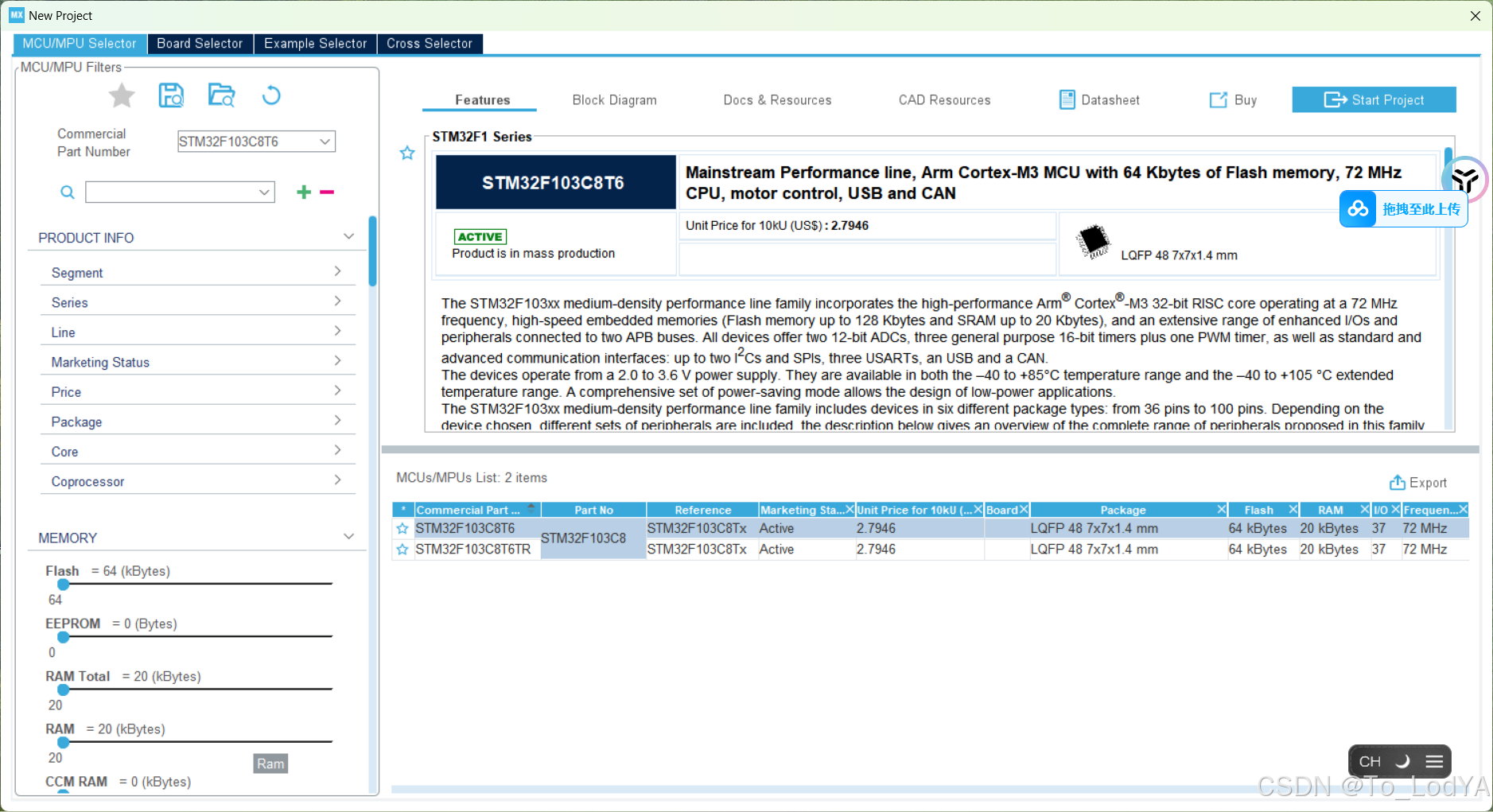Open the Block Diagram tab
The image size is (1493, 812).
[x=614, y=100]
